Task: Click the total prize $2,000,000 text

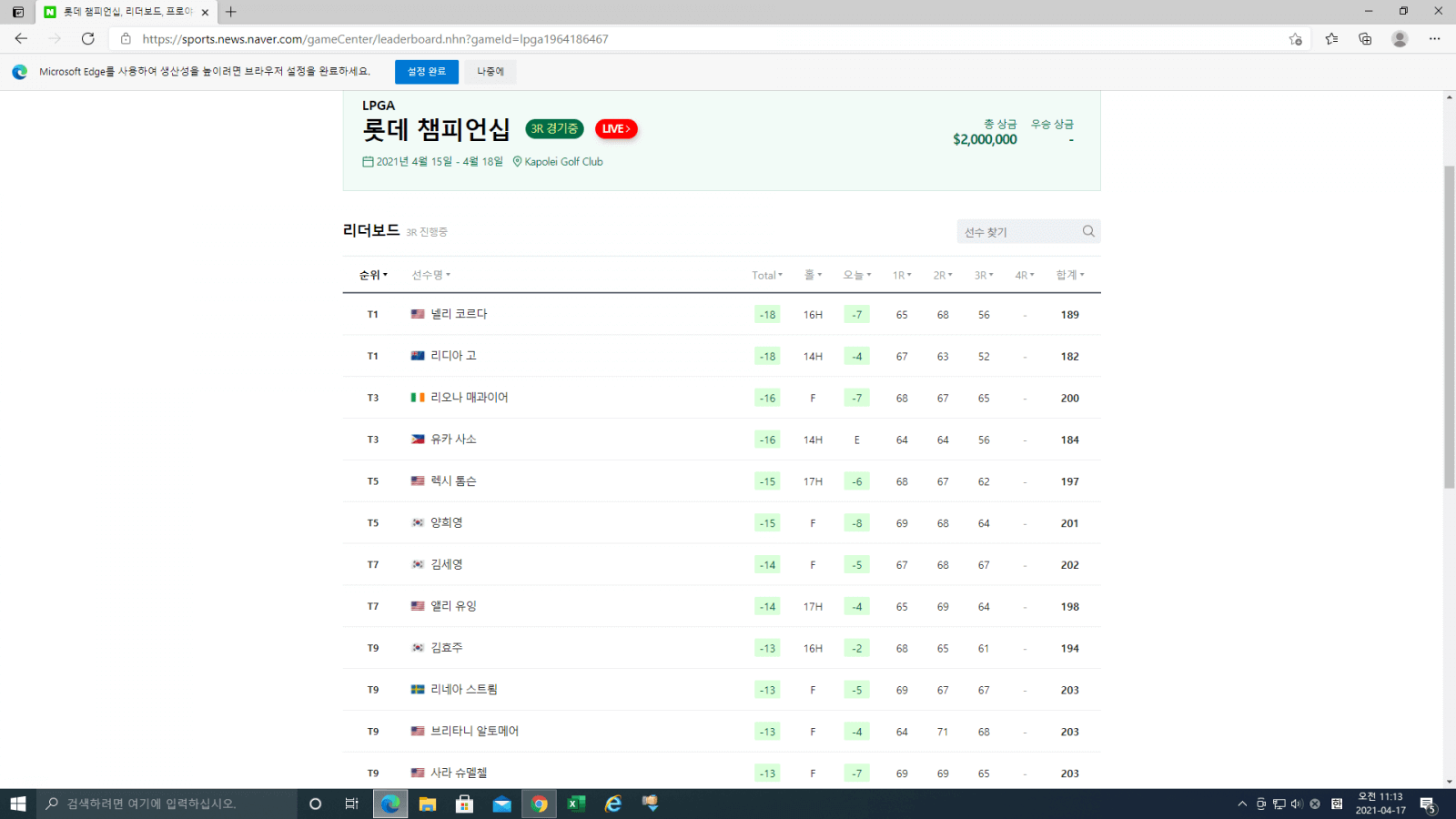Action: (x=985, y=139)
